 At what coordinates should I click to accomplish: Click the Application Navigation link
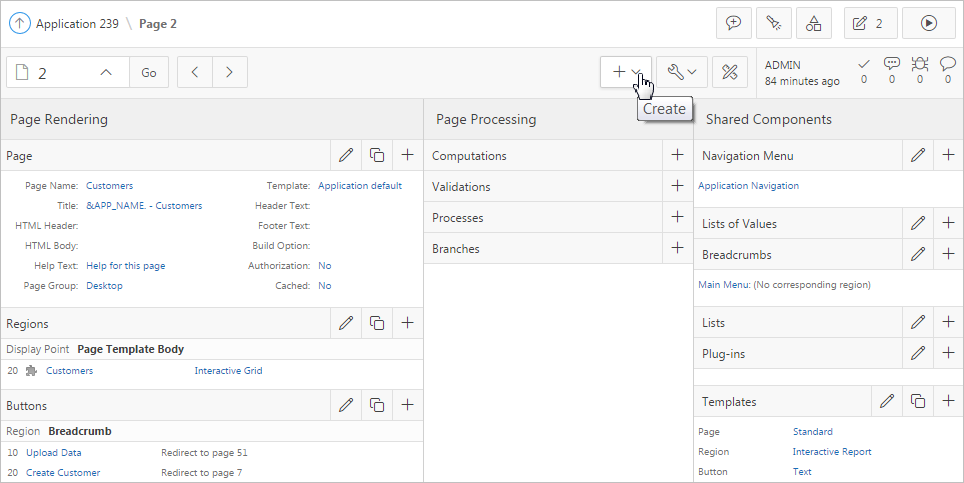(748, 186)
